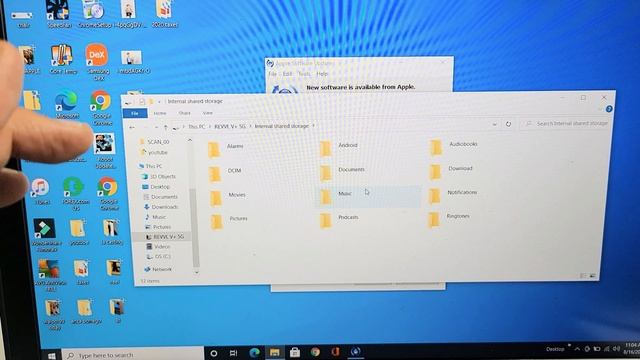Click the taskbar search box
The image size is (640, 360).
click(x=133, y=354)
